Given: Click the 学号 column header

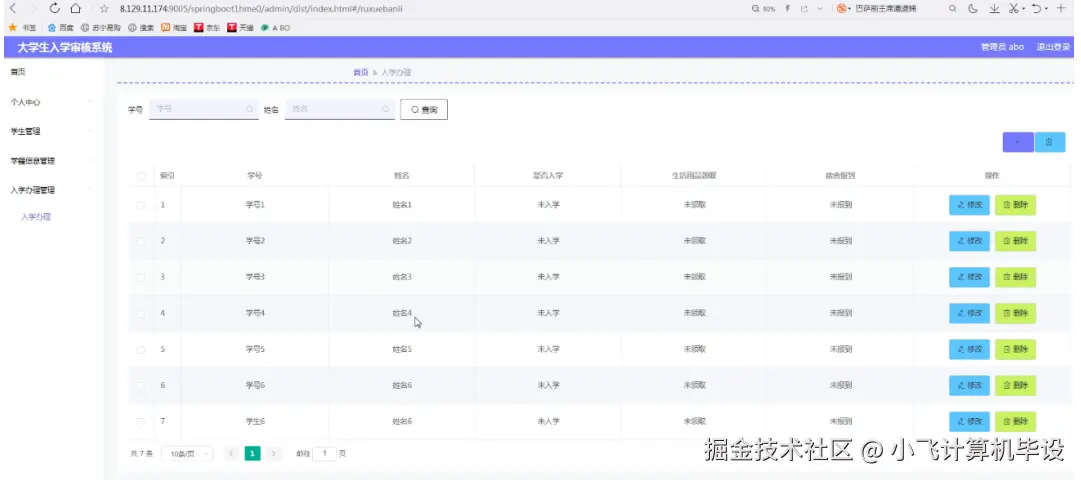Looking at the screenshot, I should (x=254, y=176).
